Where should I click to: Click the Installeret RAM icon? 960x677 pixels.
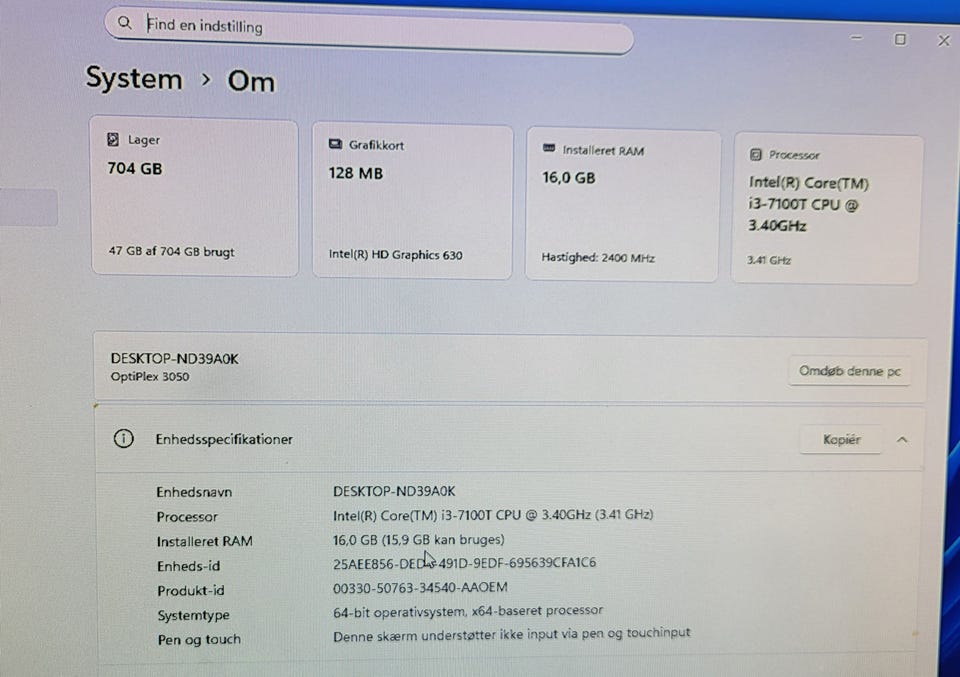(549, 148)
